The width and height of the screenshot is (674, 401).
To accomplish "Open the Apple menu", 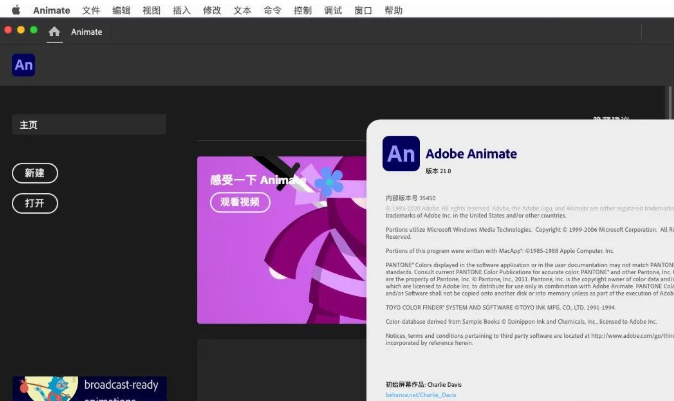I will (x=16, y=10).
